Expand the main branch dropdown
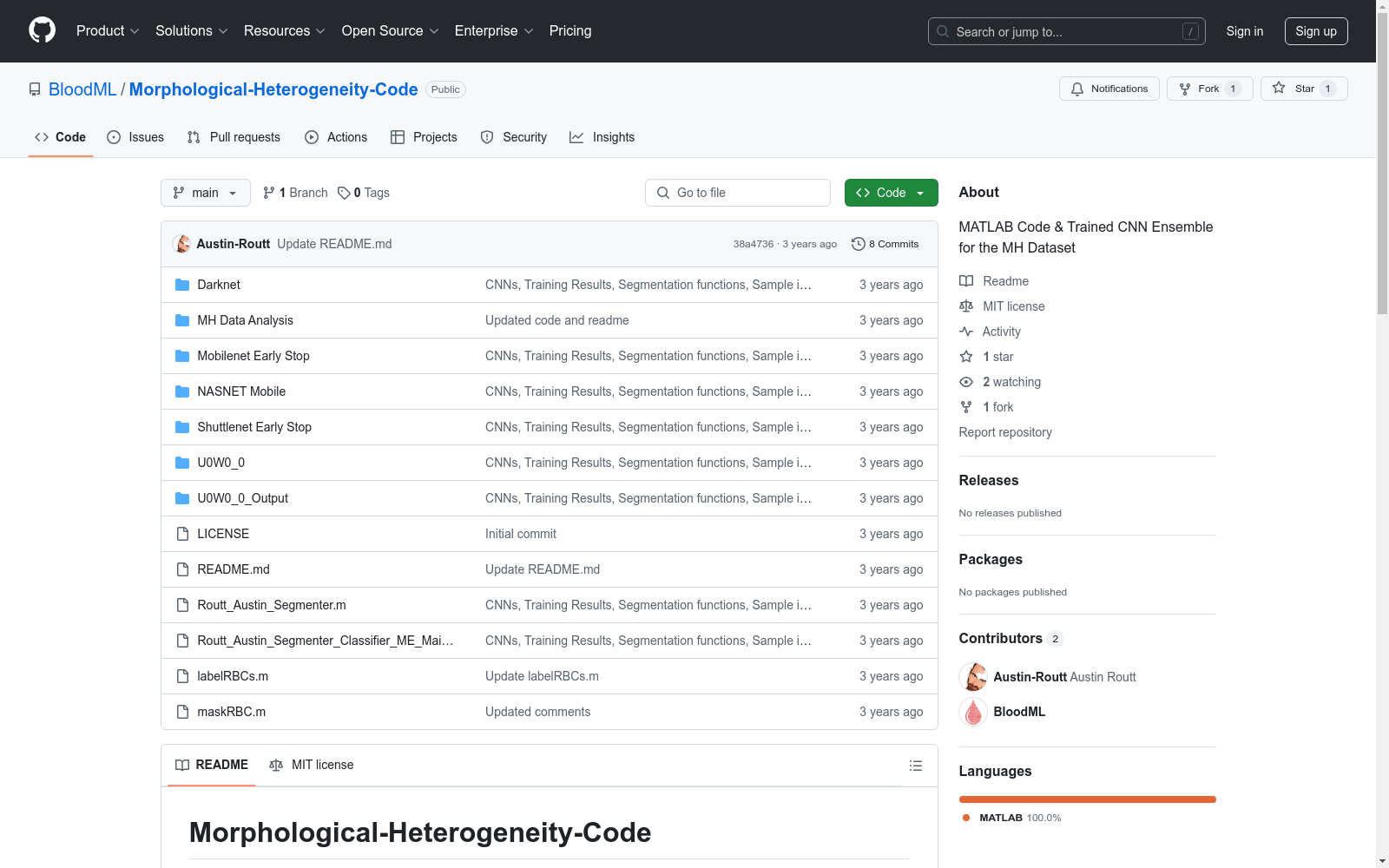This screenshot has height=868, width=1389. pos(205,193)
